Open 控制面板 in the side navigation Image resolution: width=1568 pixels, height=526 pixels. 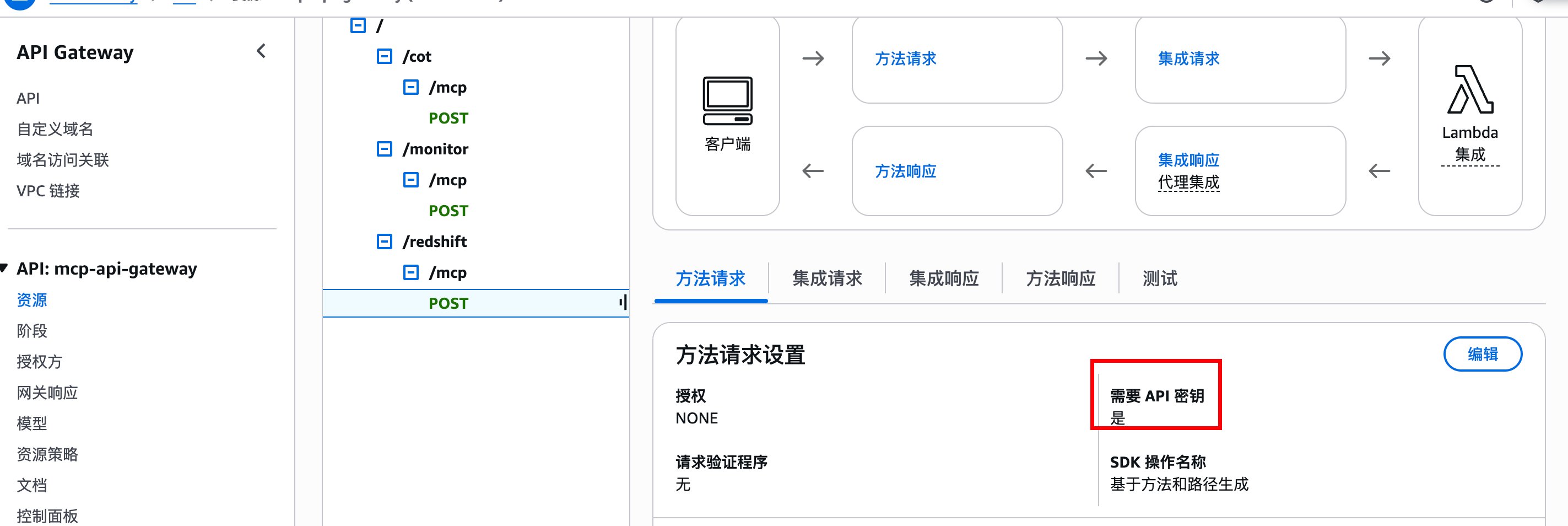[x=47, y=516]
